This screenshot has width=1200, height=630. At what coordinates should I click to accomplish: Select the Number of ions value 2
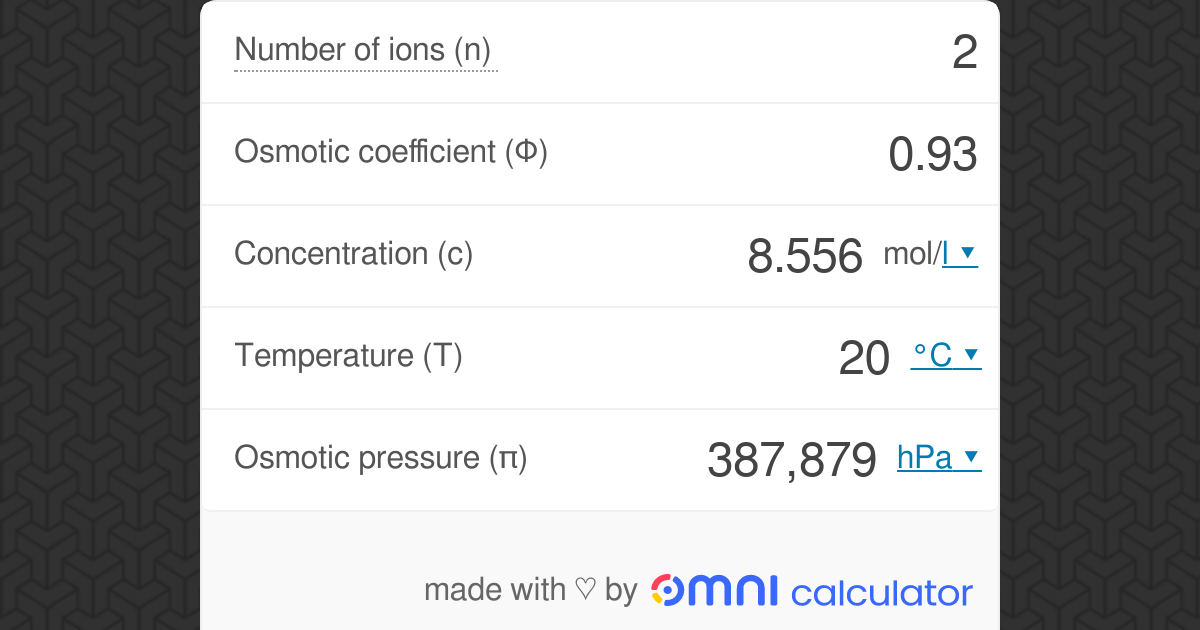point(965,52)
